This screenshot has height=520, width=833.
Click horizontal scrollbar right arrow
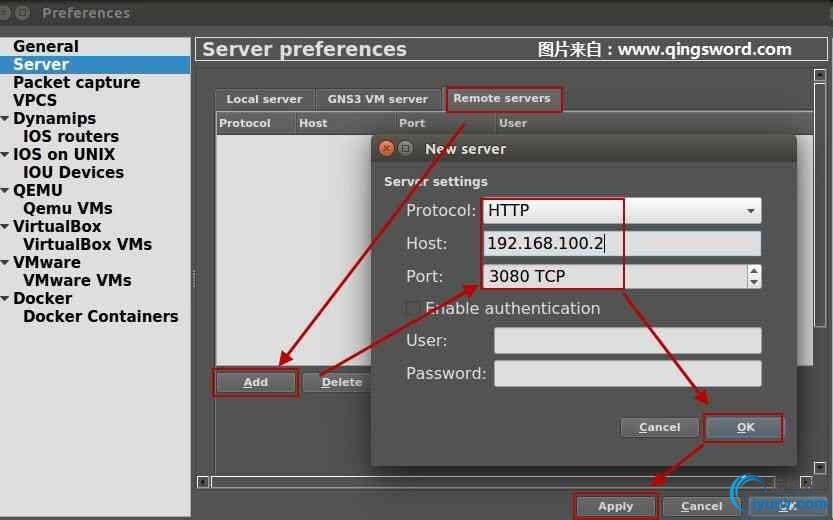(x=806, y=482)
